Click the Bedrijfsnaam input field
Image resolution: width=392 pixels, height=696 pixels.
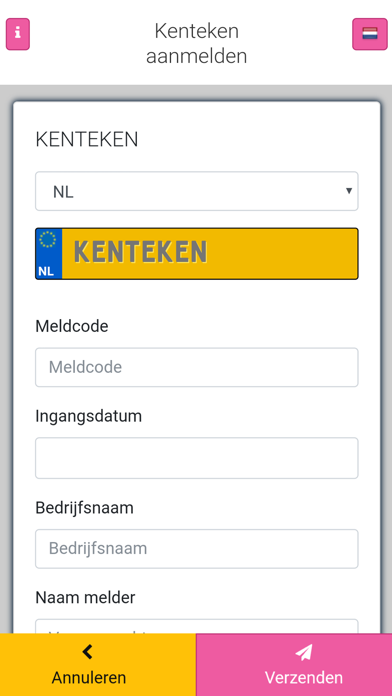pyautogui.click(x=197, y=549)
